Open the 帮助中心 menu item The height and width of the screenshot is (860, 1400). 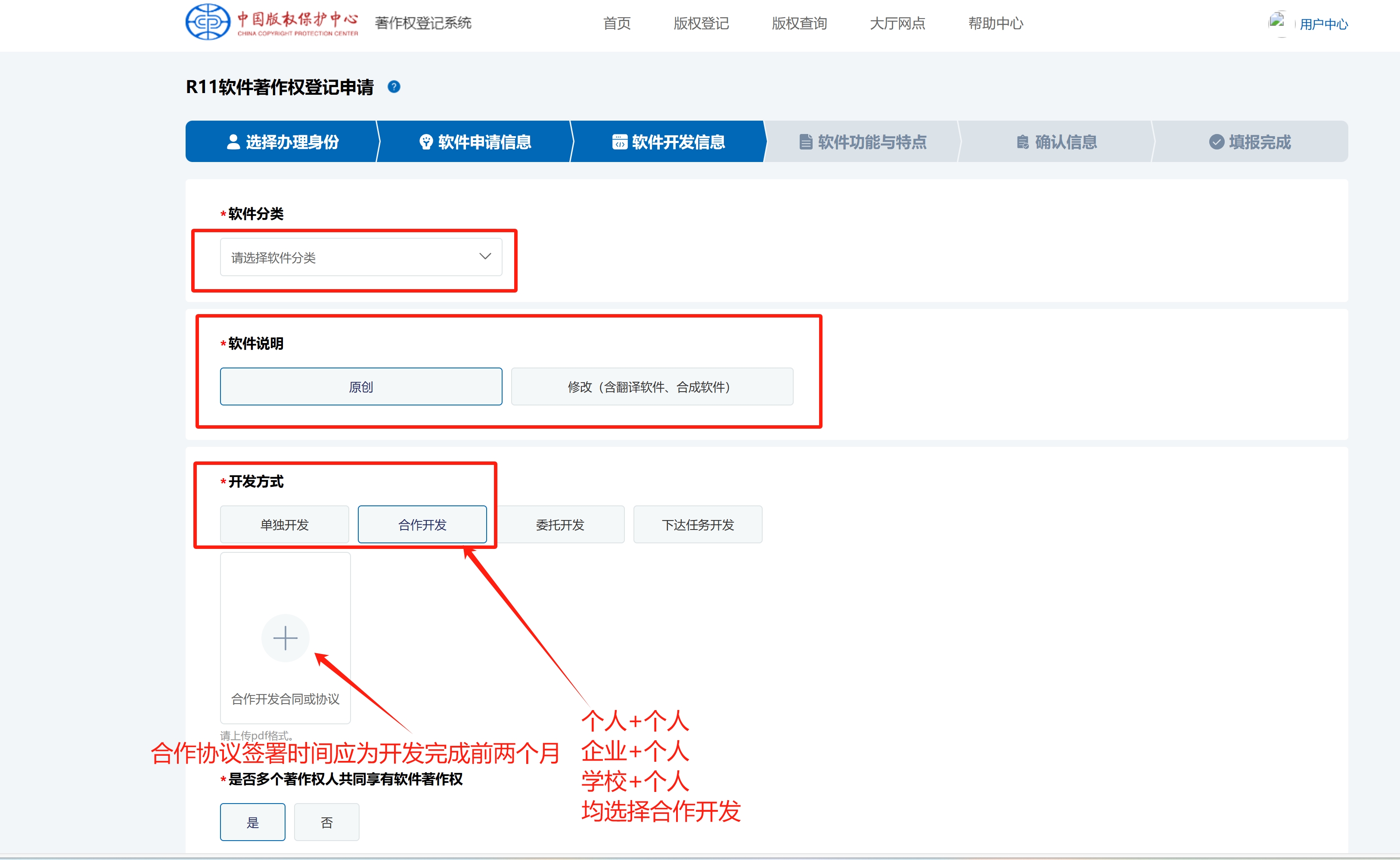pyautogui.click(x=996, y=23)
